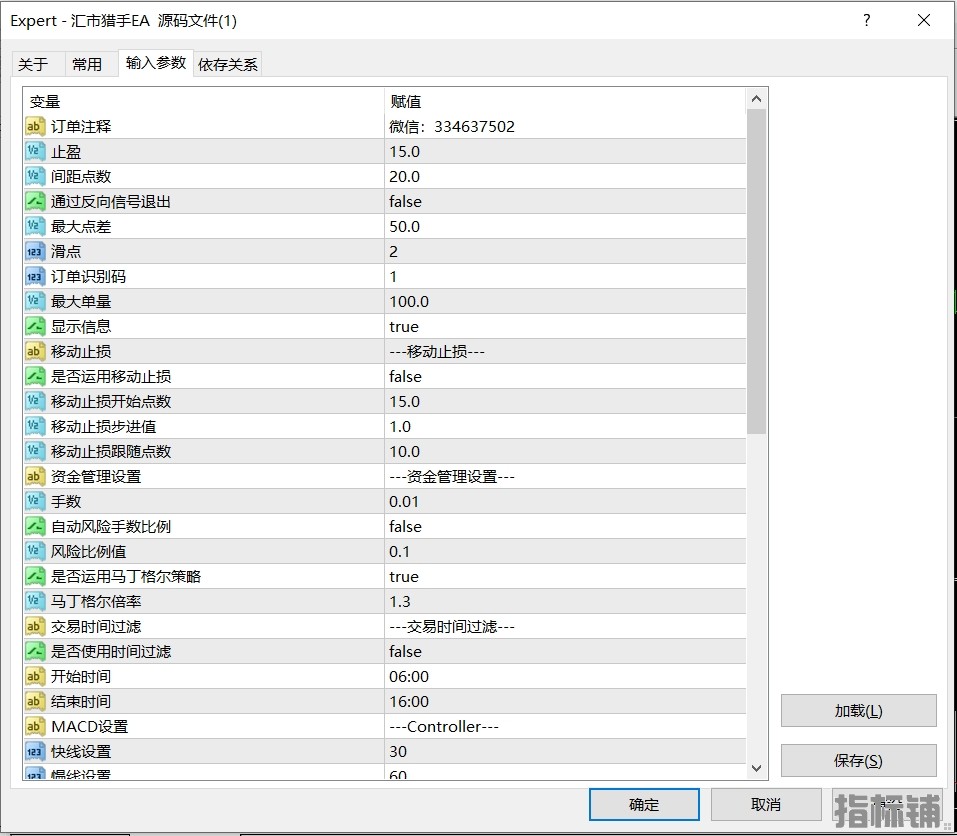Image resolution: width=957 pixels, height=836 pixels.
Task: Click the 间距点数 value 20.0
Action: point(405,176)
